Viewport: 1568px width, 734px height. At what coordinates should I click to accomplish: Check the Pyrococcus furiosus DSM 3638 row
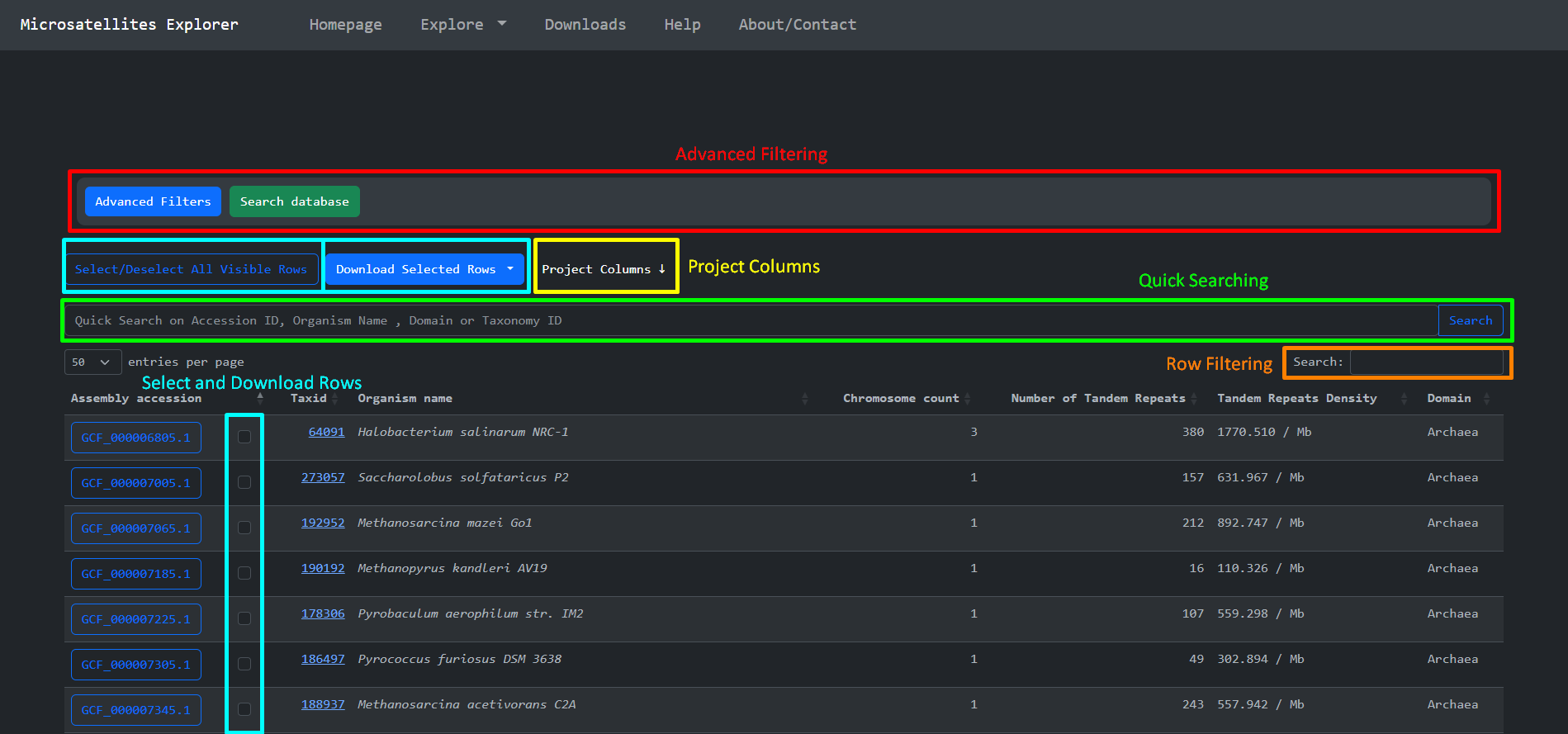coord(244,664)
